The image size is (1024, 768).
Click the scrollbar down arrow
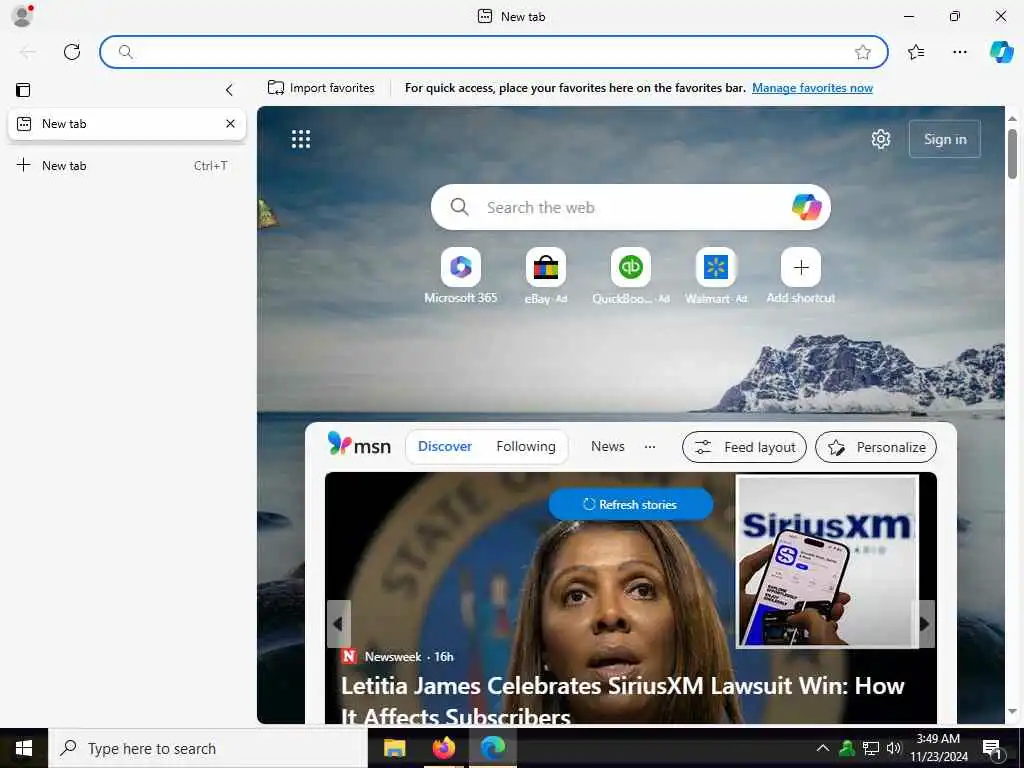[1012, 712]
